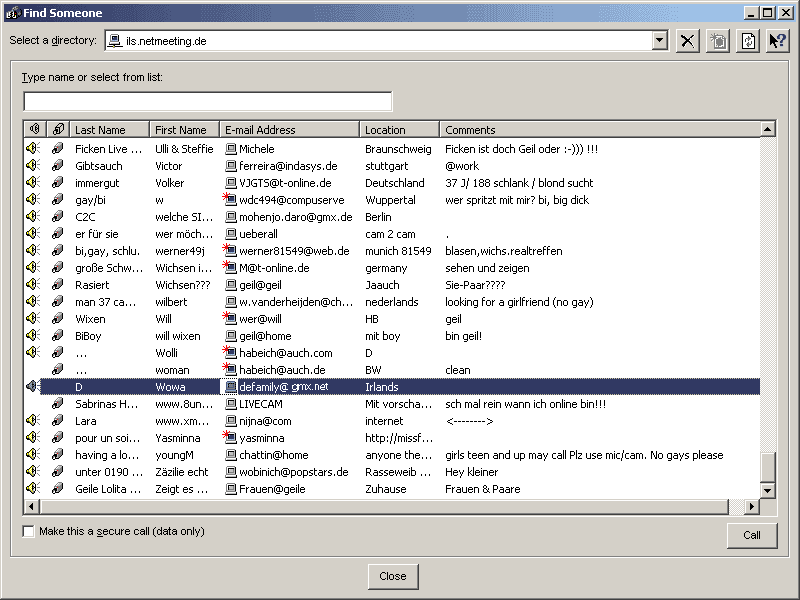The width and height of the screenshot is (800, 600).
Task: Sort by First Name column header
Action: (x=184, y=130)
